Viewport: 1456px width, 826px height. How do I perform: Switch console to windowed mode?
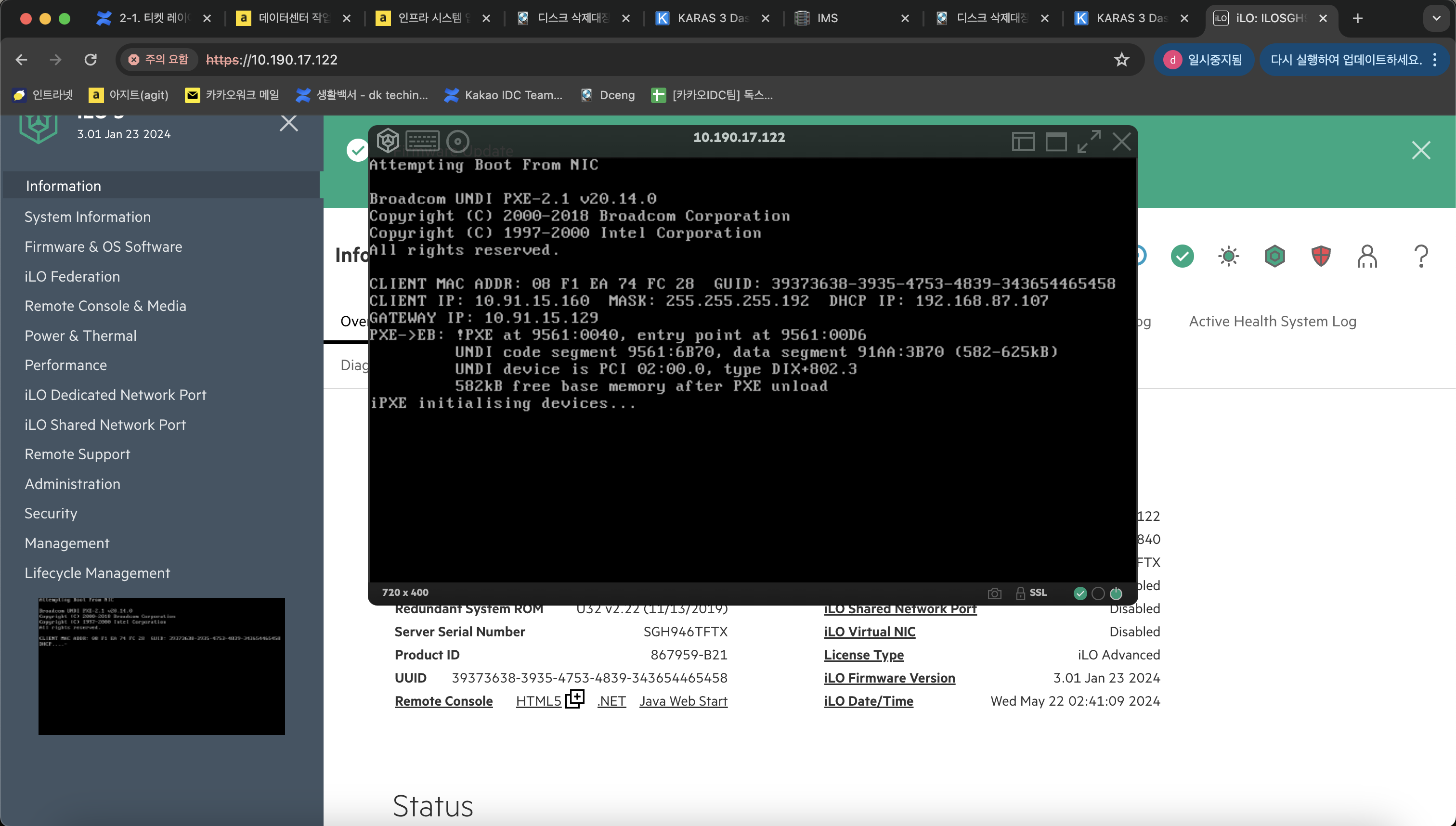pyautogui.click(x=1056, y=141)
